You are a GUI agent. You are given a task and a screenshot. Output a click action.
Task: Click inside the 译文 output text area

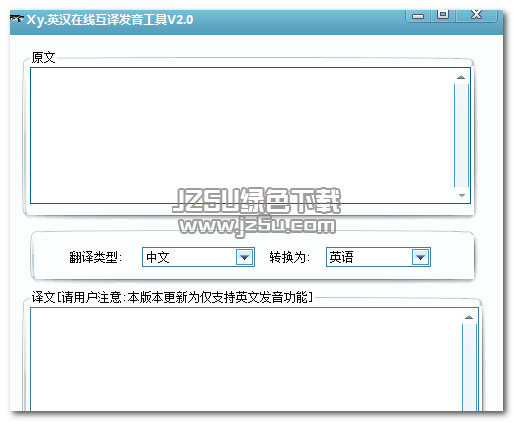(246, 359)
